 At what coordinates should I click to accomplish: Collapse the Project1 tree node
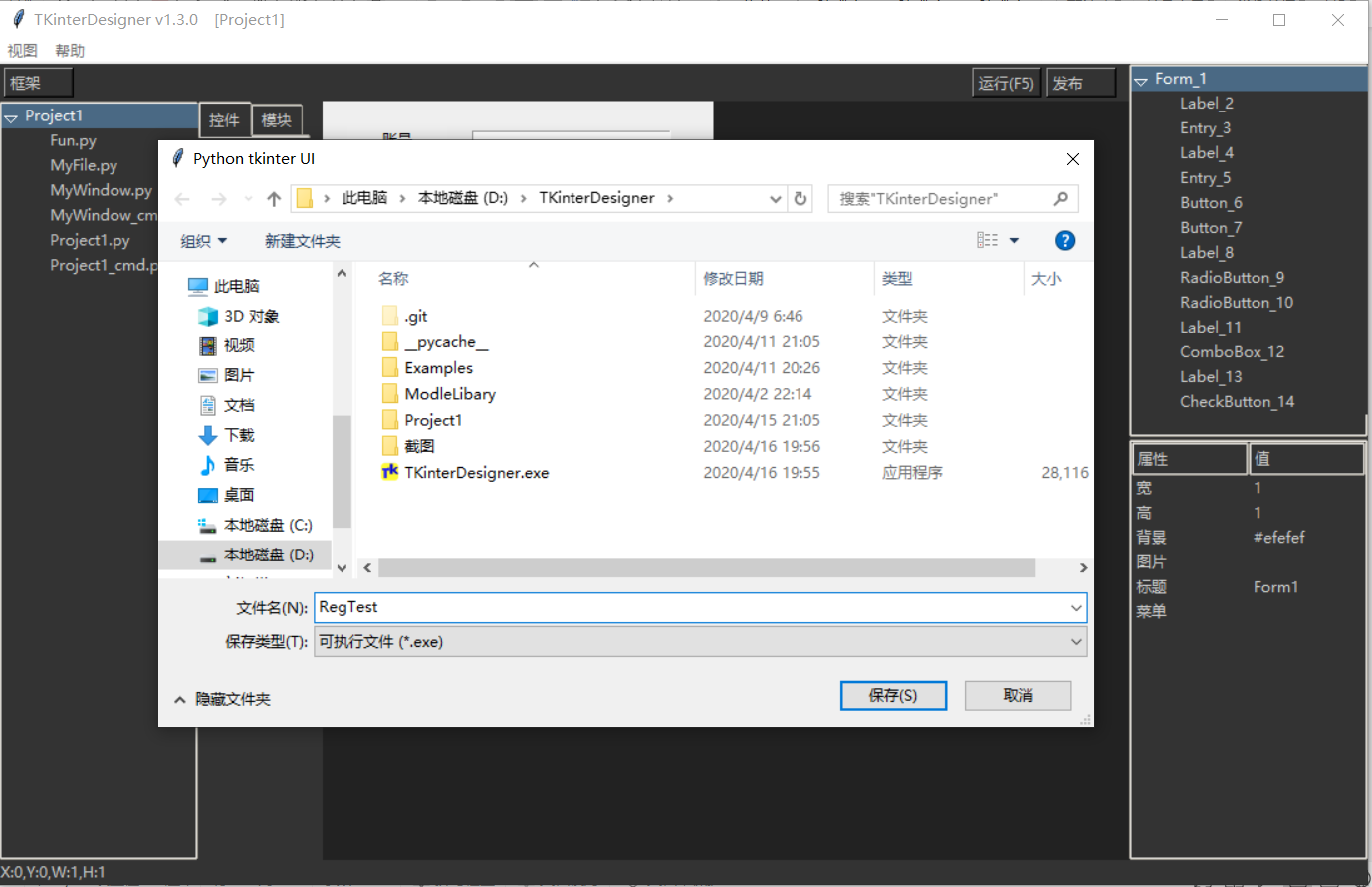11,117
